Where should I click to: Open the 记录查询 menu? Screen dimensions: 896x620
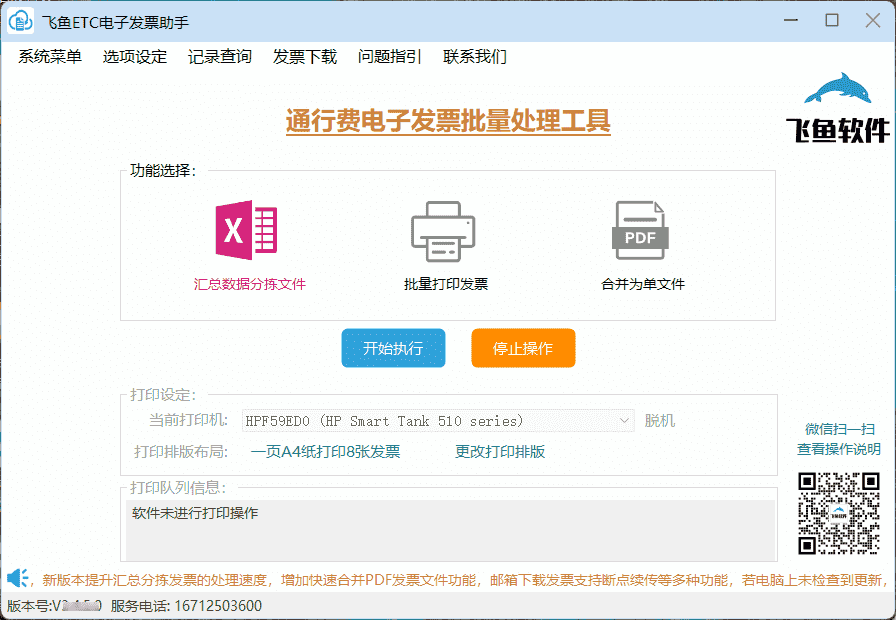(218, 57)
